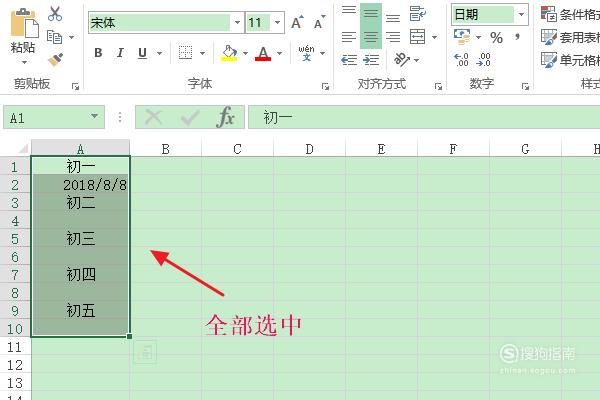The height and width of the screenshot is (400, 600).
Task: Open the font size dropdown 11
Action: pos(278,22)
